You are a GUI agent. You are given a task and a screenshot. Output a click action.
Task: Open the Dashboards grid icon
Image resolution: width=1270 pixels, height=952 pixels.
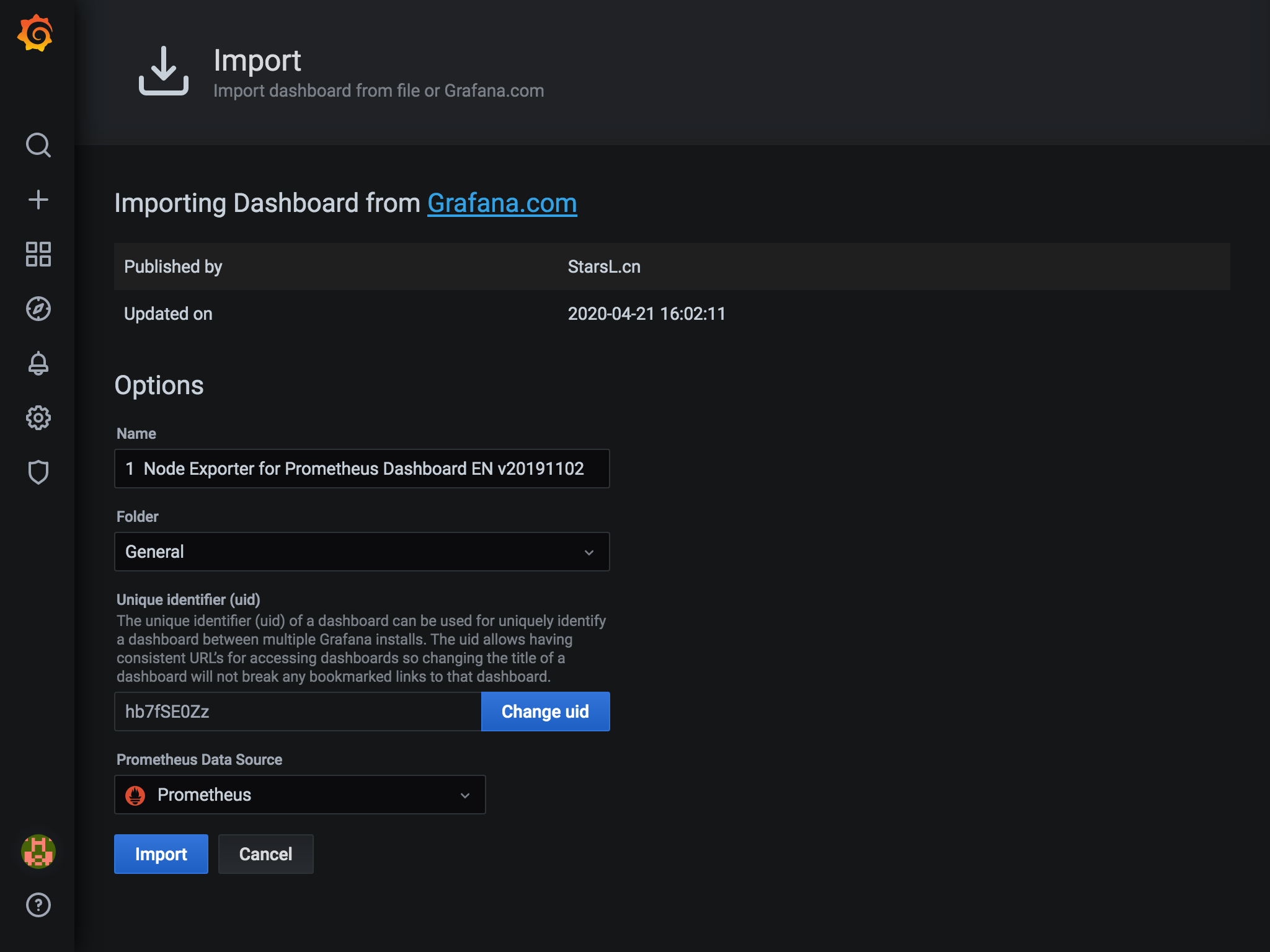[x=38, y=254]
